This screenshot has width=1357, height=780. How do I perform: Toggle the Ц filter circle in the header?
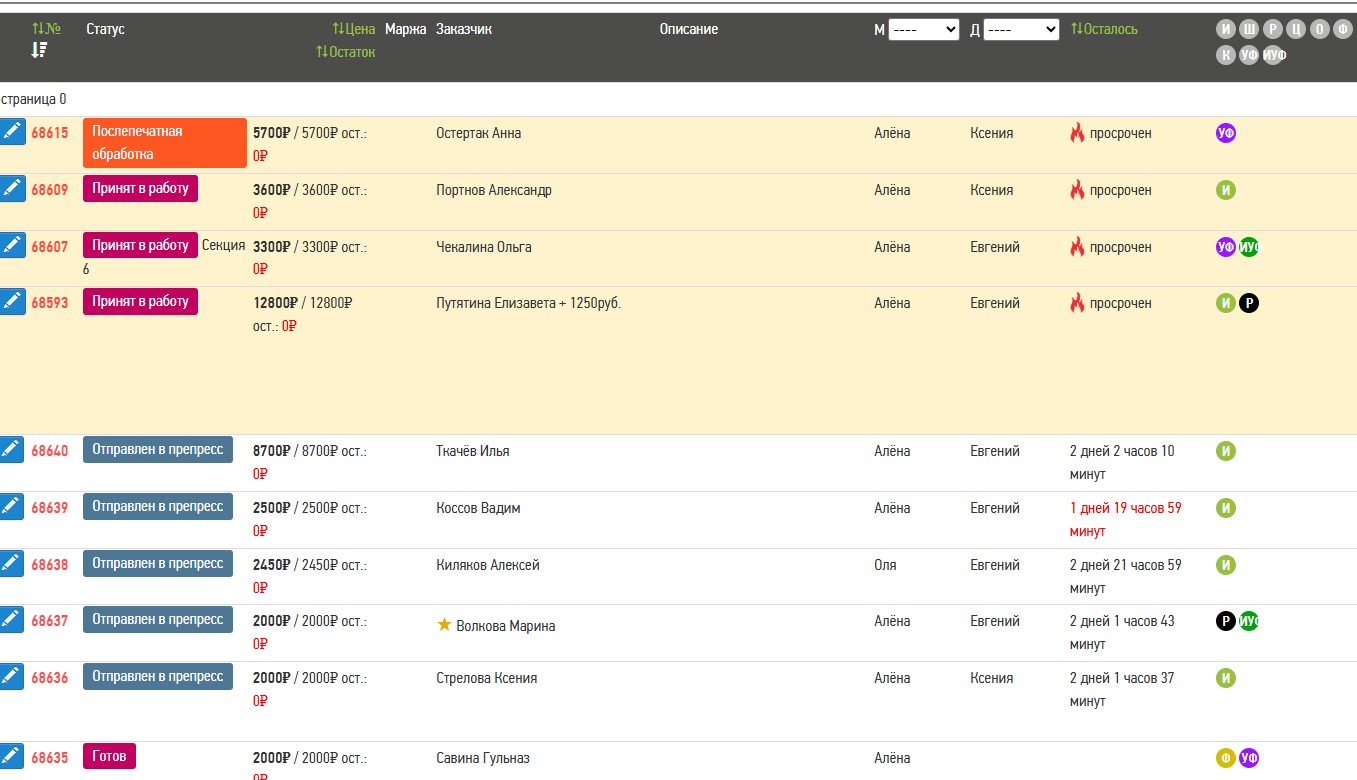pos(1296,29)
